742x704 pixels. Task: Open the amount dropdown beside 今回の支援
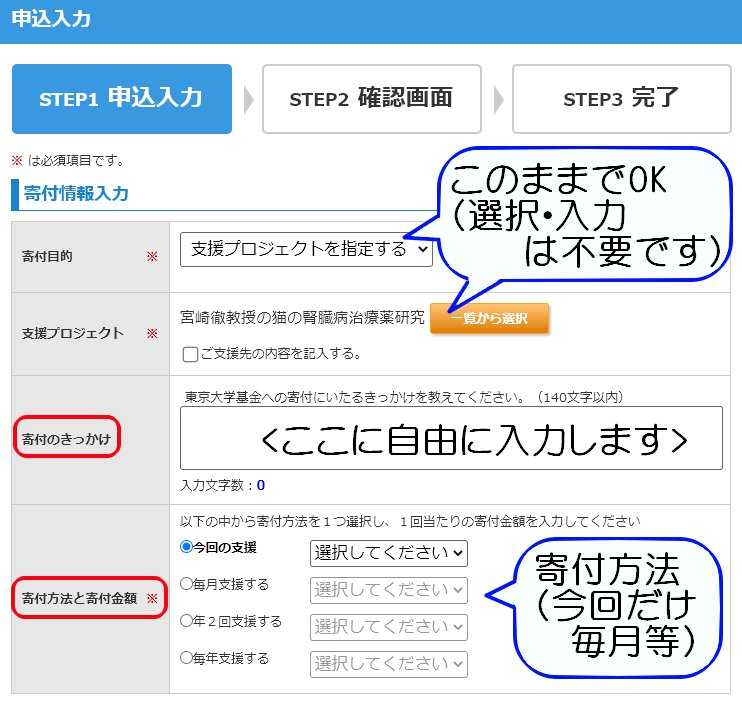click(389, 553)
